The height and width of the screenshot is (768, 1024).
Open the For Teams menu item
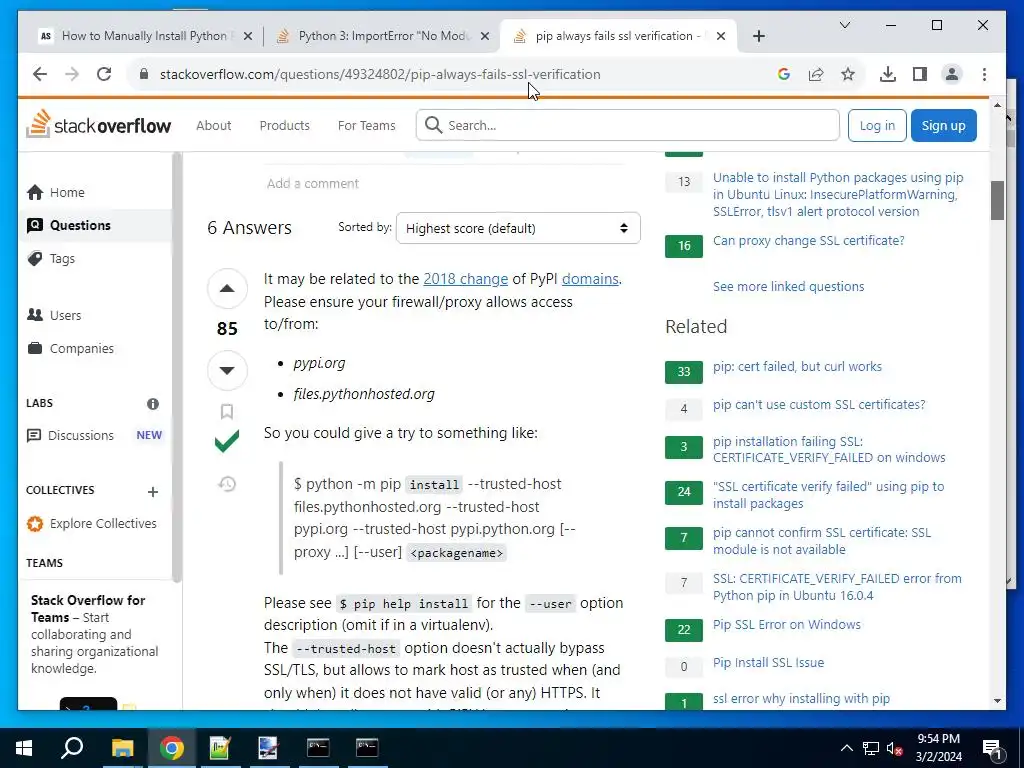click(x=366, y=125)
